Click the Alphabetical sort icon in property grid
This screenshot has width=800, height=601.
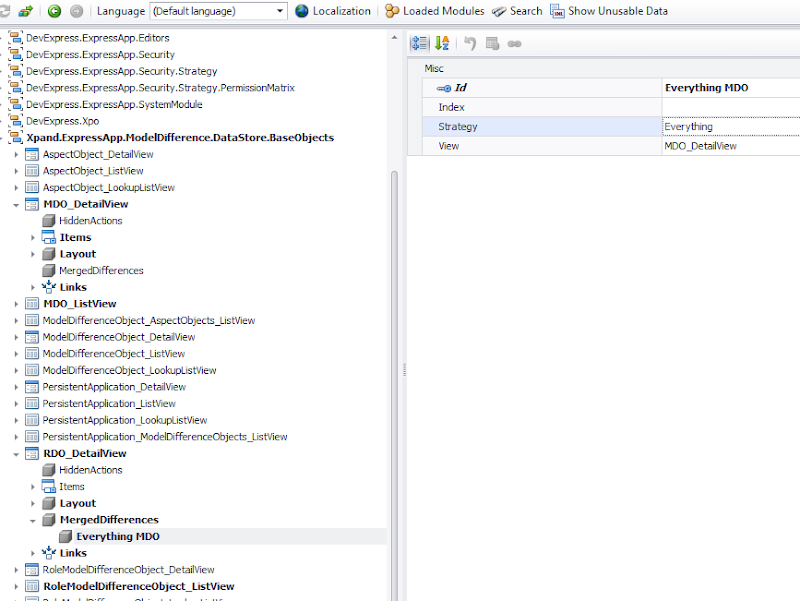point(442,43)
